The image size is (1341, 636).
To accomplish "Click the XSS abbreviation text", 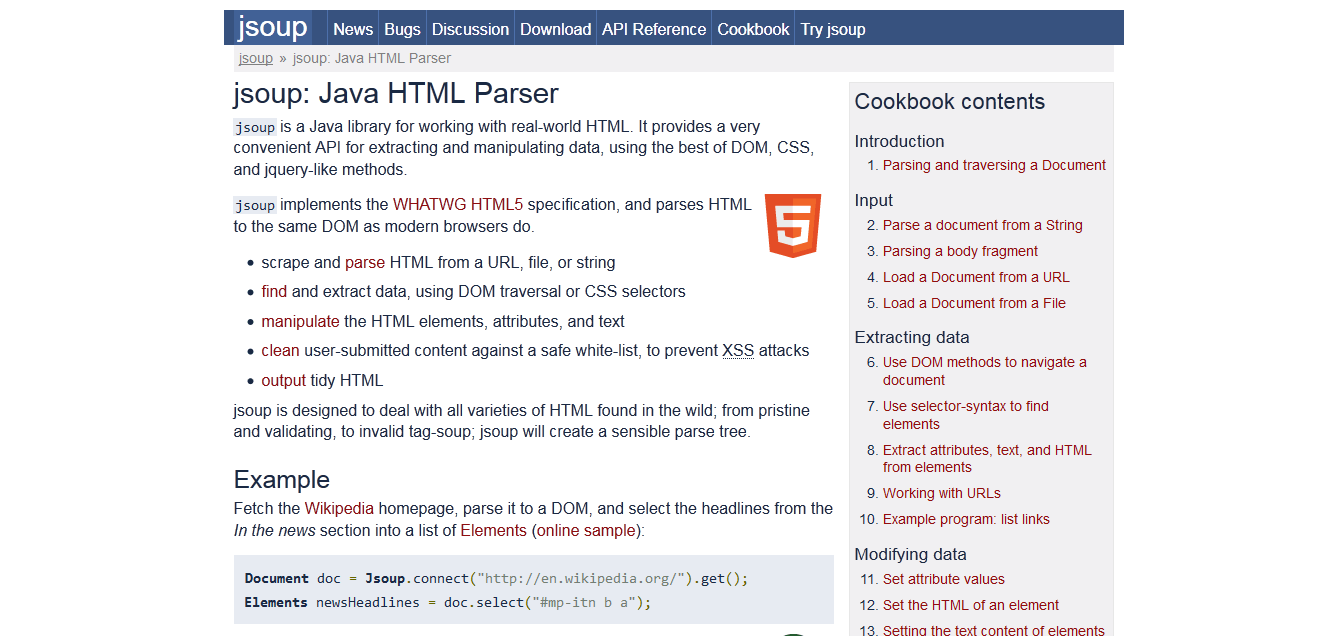I will tap(738, 351).
